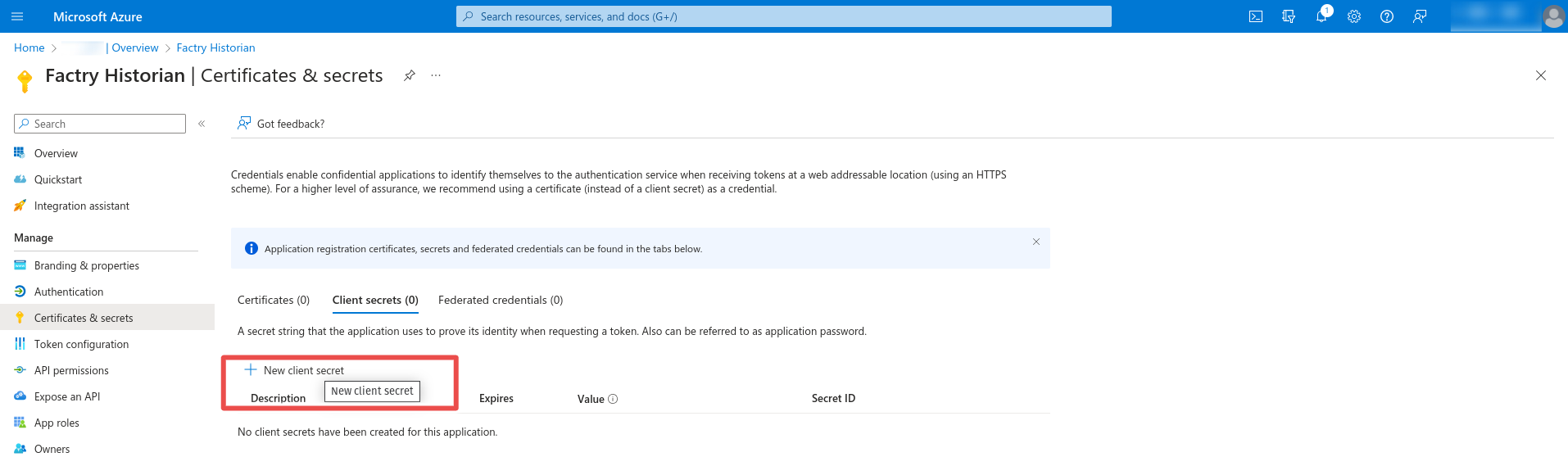Switch to the Certificates (0) tab

274,300
